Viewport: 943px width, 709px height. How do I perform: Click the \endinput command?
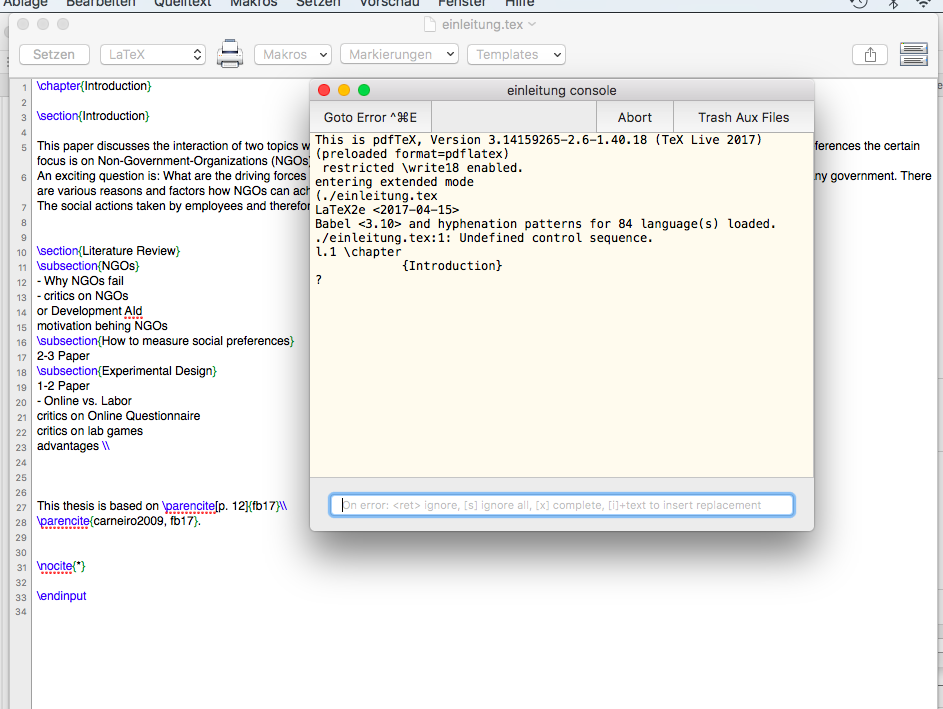(x=61, y=596)
